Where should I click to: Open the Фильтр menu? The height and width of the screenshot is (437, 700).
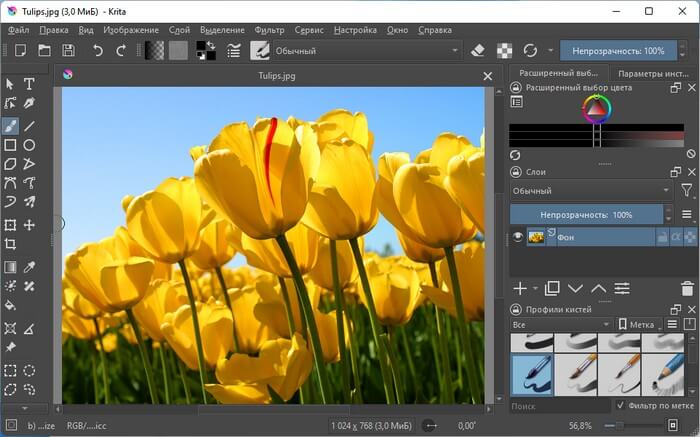click(269, 30)
